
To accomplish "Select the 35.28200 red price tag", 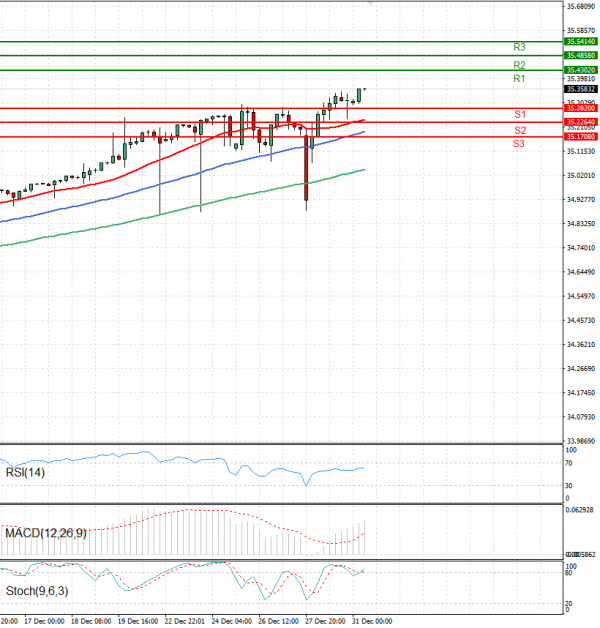I will pos(581,108).
